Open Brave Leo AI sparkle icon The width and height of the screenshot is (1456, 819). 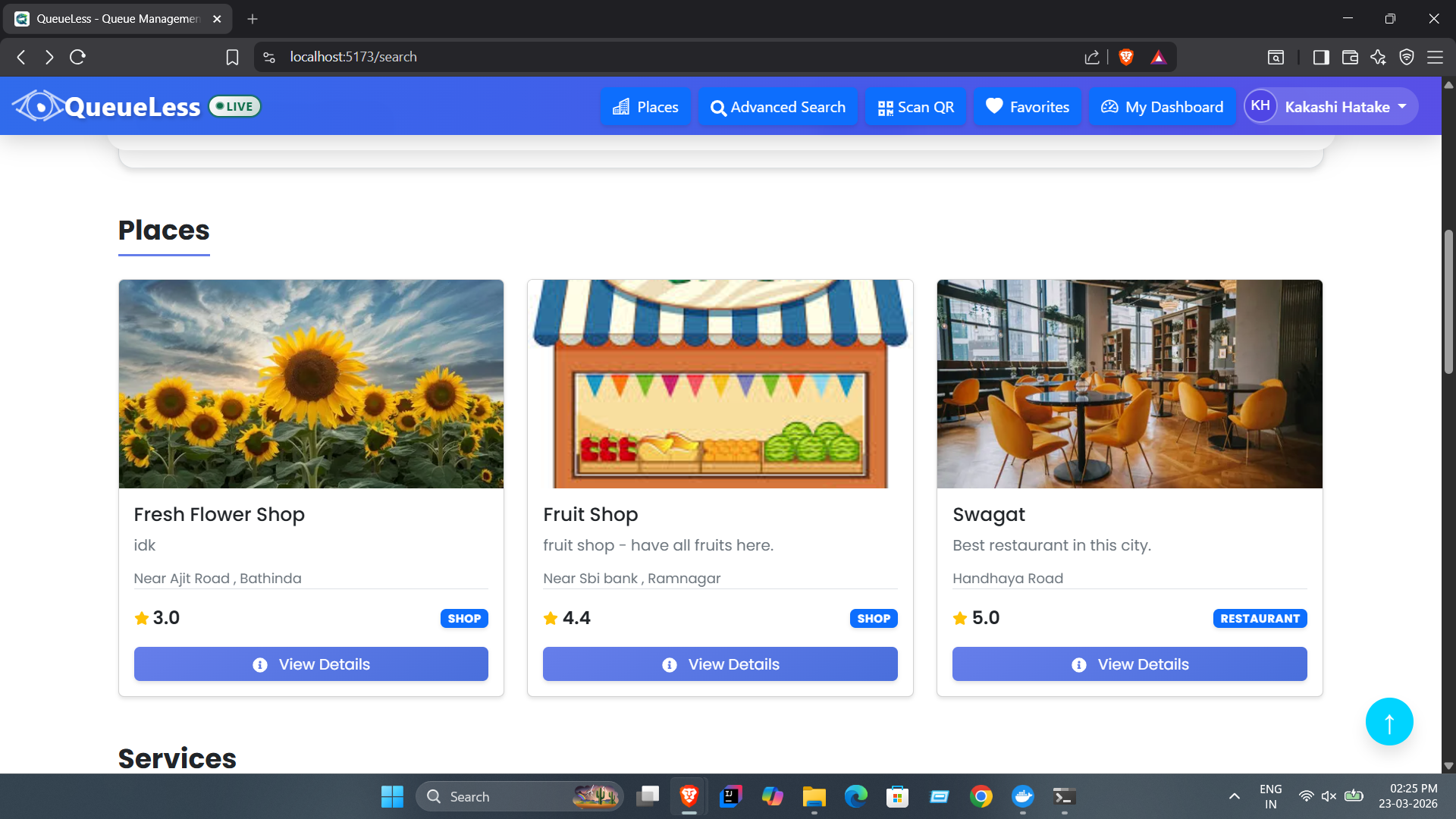point(1378,57)
